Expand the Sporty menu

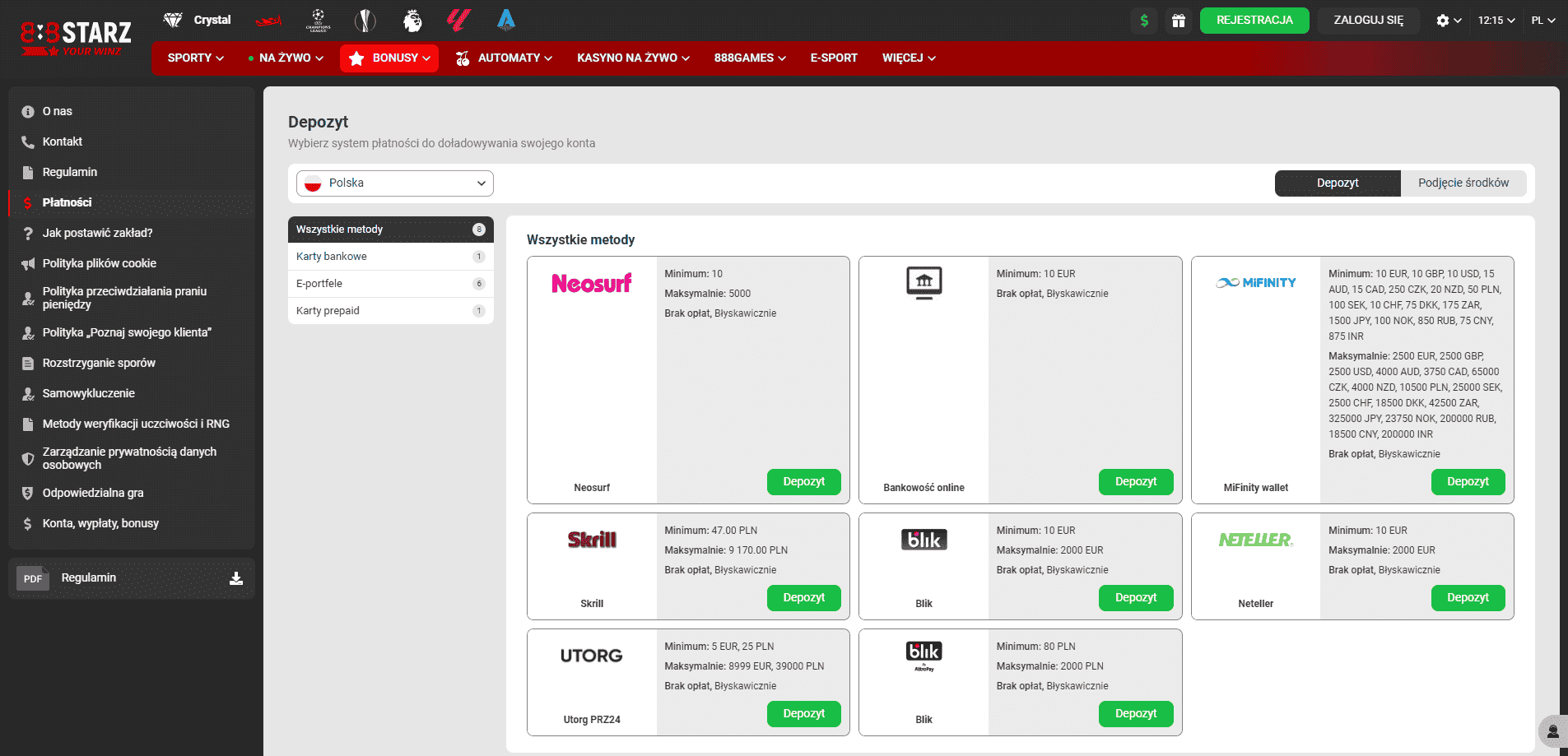[196, 58]
